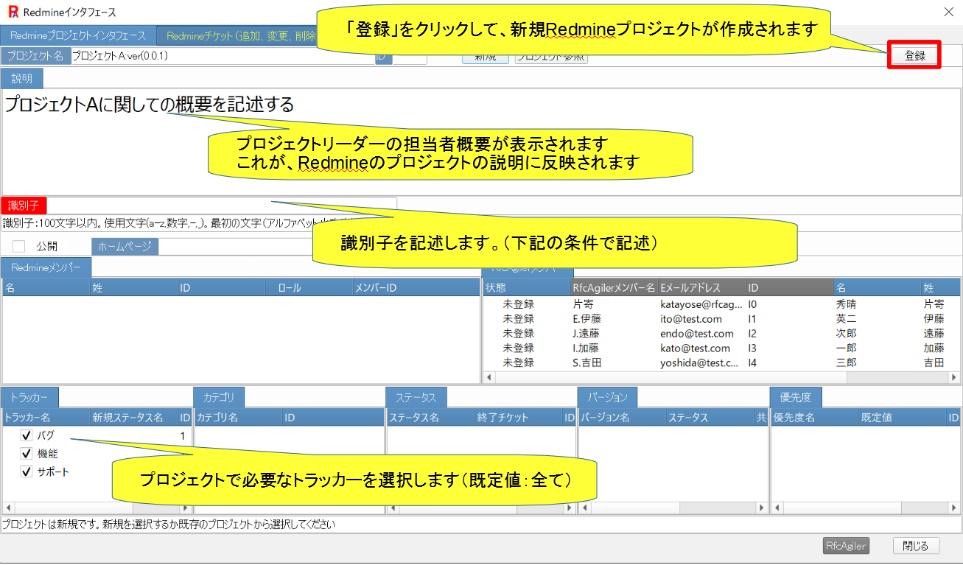The height and width of the screenshot is (565, 963).
Task: Click the 登録 register button
Action: 914,55
